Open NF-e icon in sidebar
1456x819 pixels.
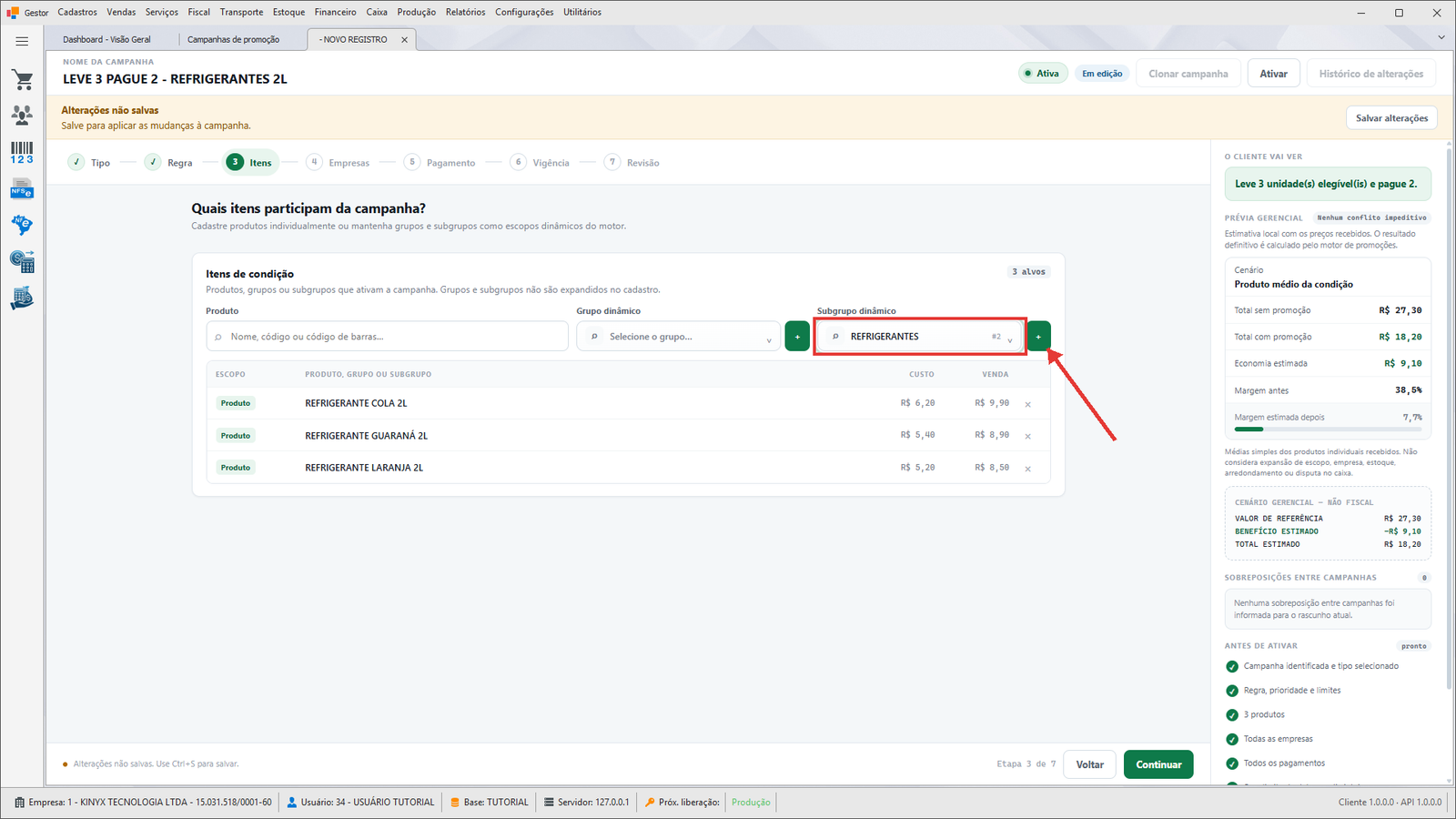tap(22, 225)
